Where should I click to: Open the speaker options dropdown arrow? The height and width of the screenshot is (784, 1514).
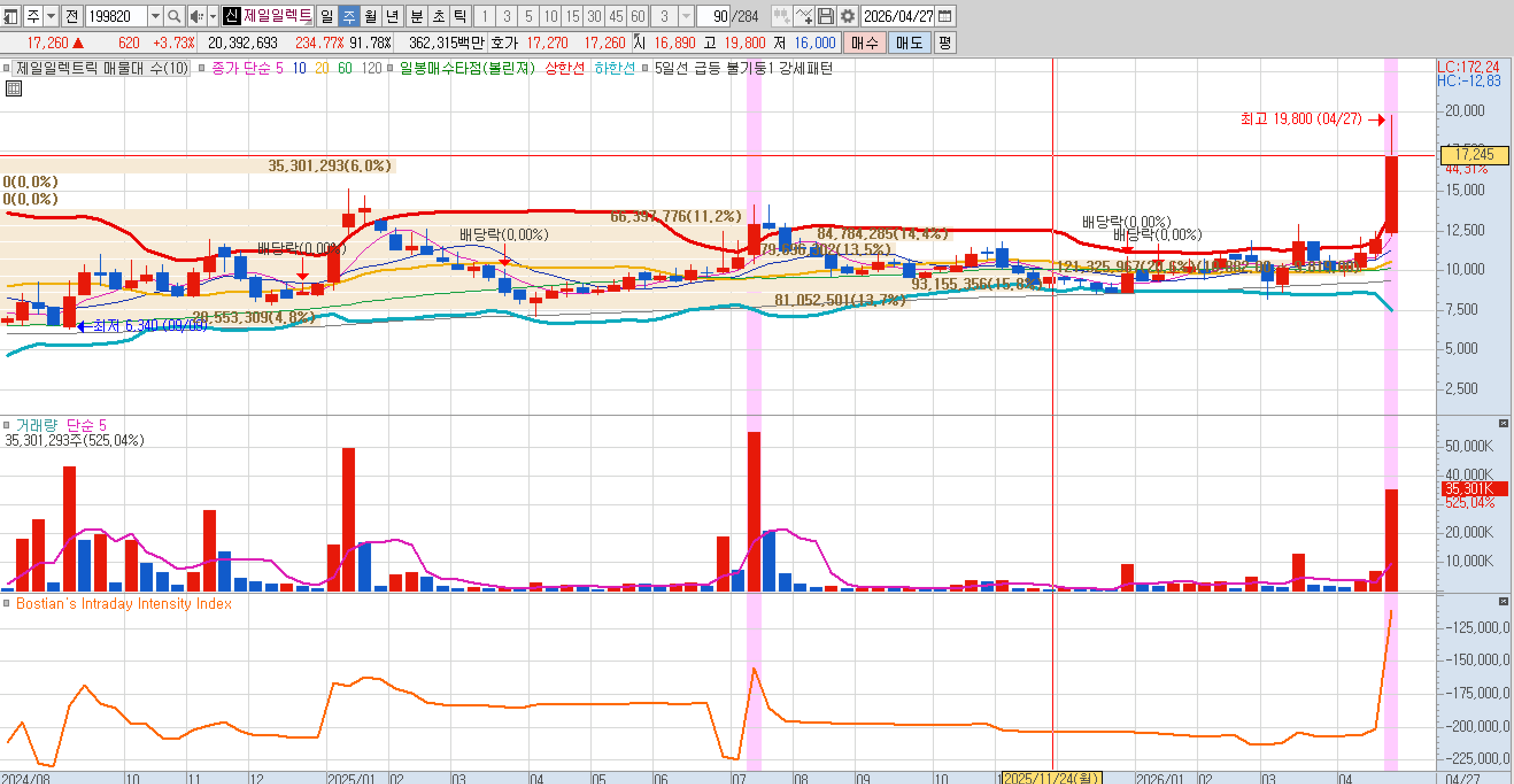213,17
